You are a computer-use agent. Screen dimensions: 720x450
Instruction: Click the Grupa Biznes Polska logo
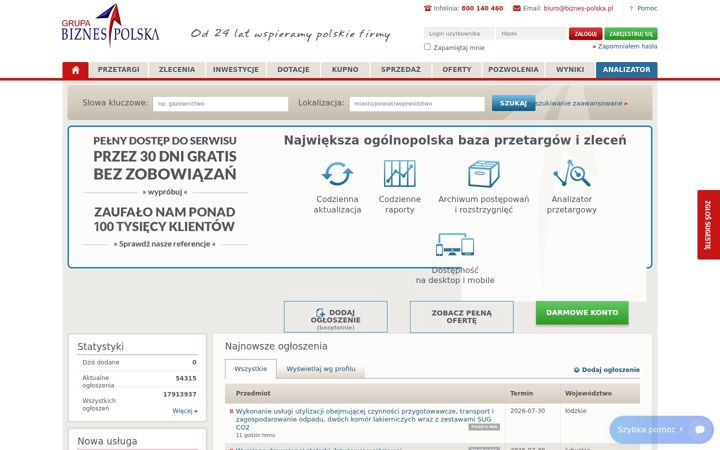coord(110,26)
